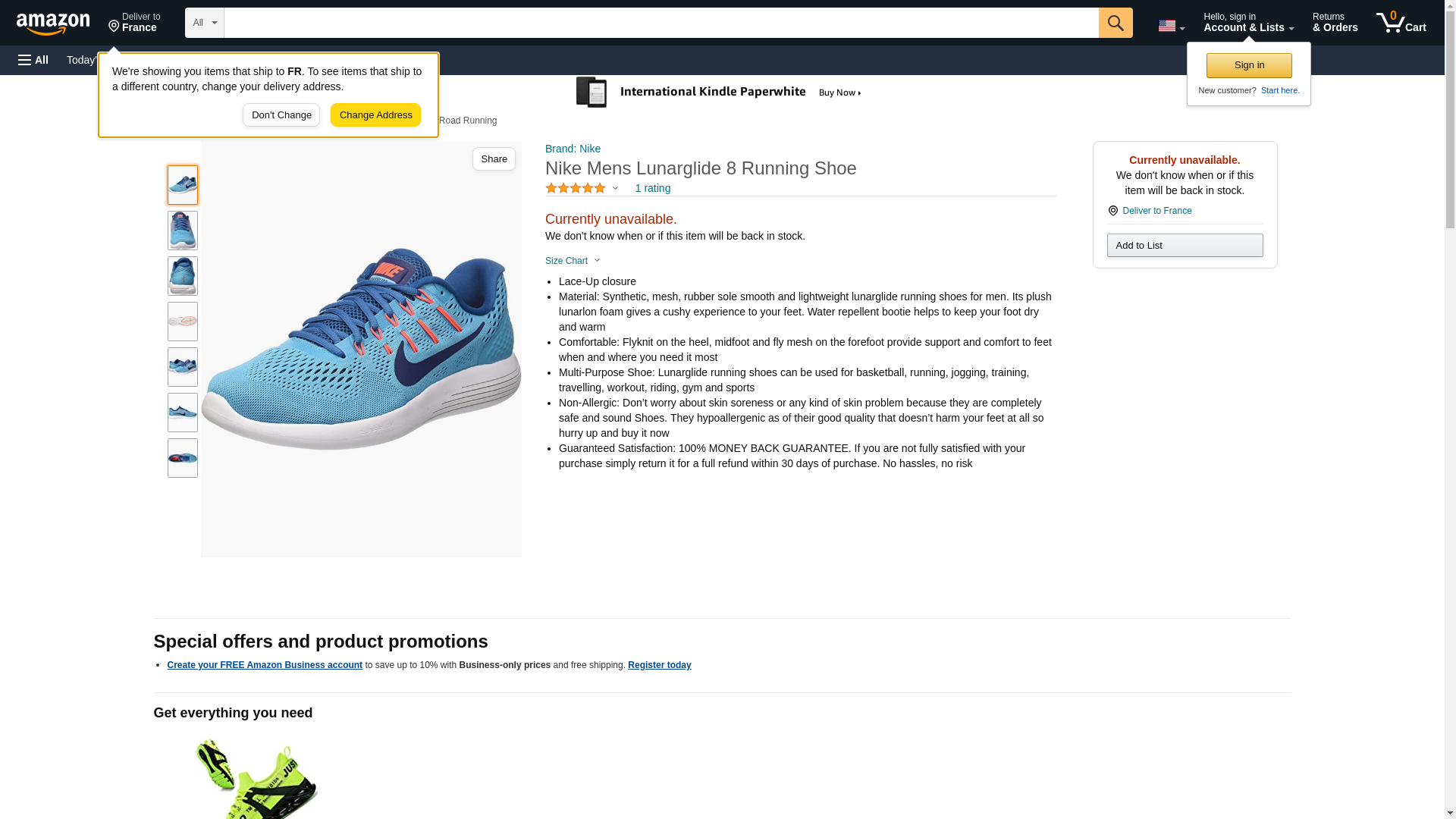This screenshot has height=819, width=1456.
Task: Open the shopping cart
Action: point(1401,23)
